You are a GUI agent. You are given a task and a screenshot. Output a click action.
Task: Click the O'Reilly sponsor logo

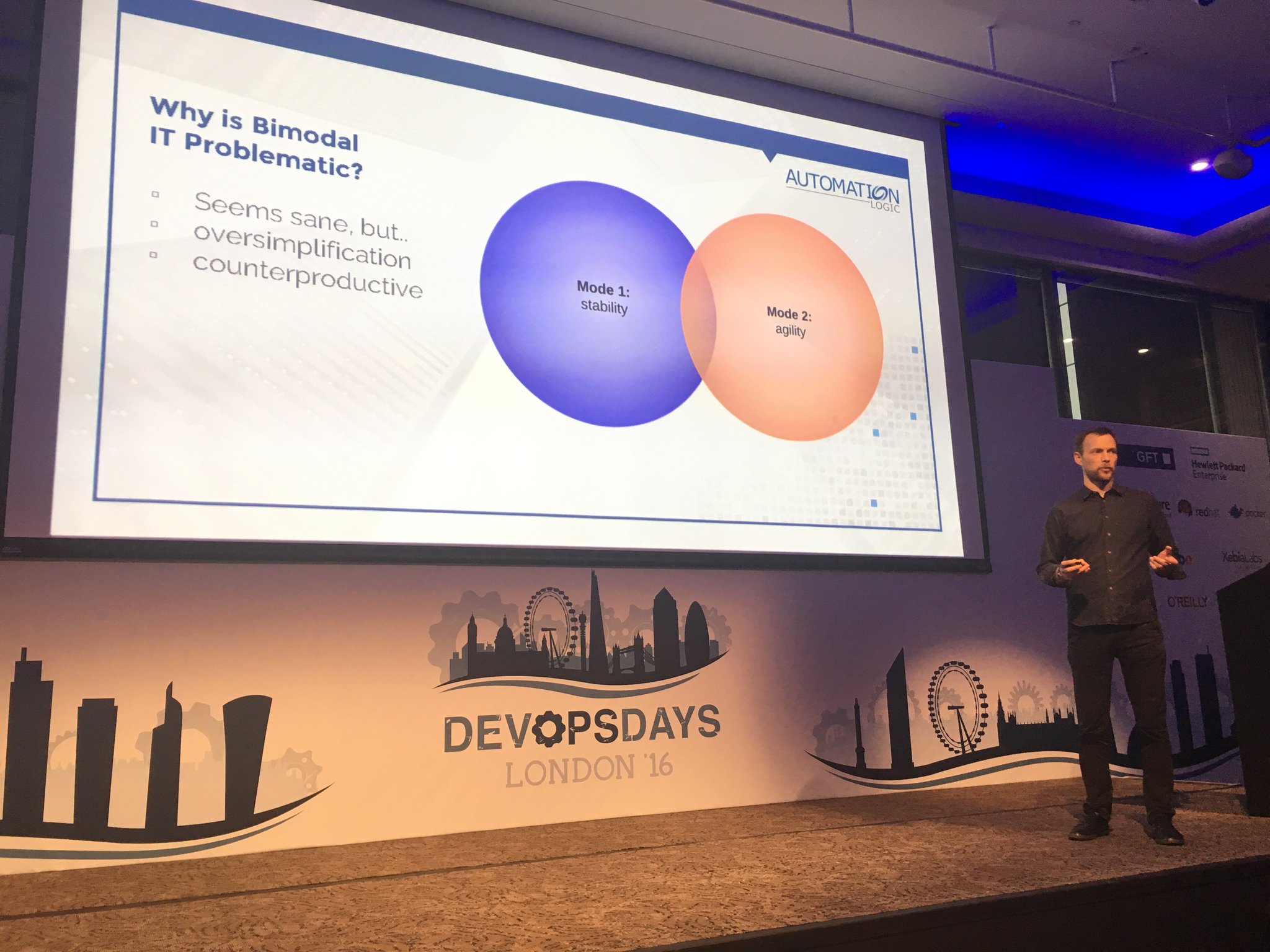(1187, 601)
